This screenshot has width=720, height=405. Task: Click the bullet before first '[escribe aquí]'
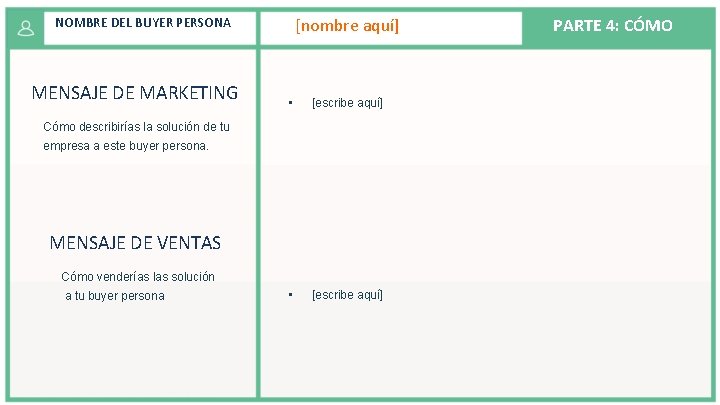(x=290, y=102)
